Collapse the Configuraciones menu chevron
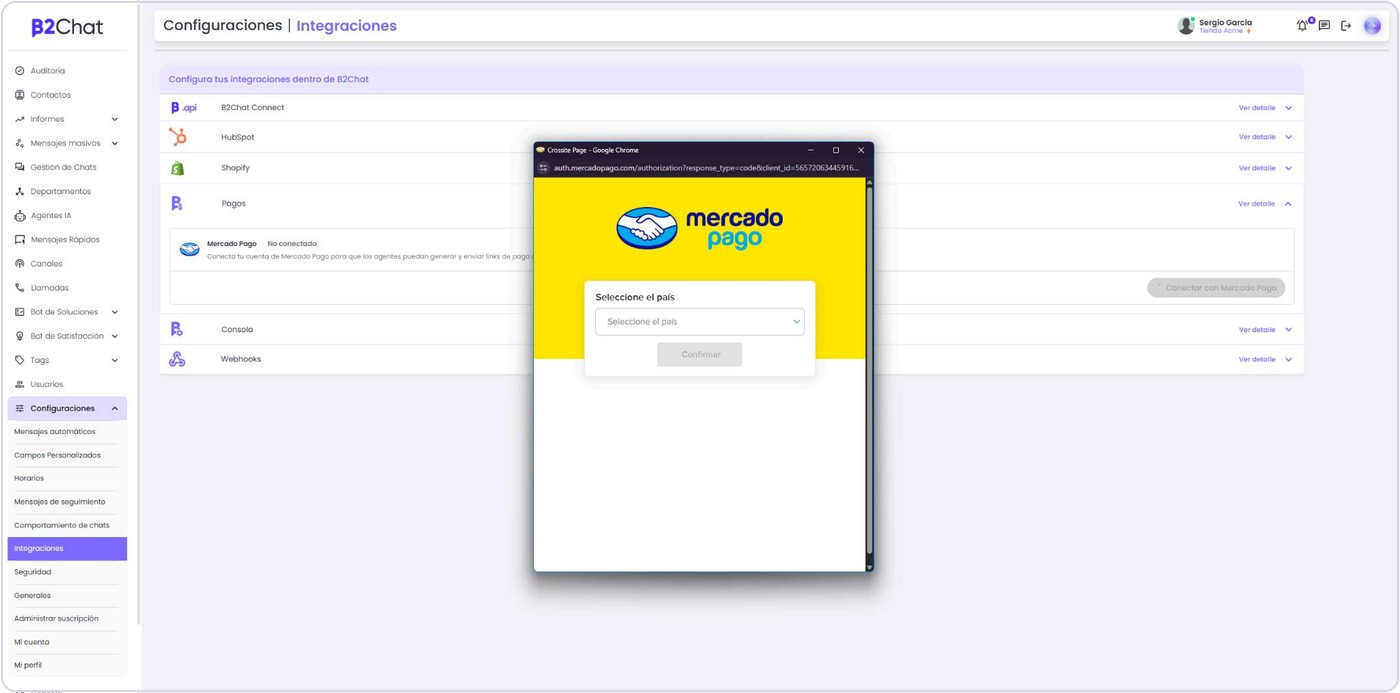The image size is (1400, 693). point(115,408)
